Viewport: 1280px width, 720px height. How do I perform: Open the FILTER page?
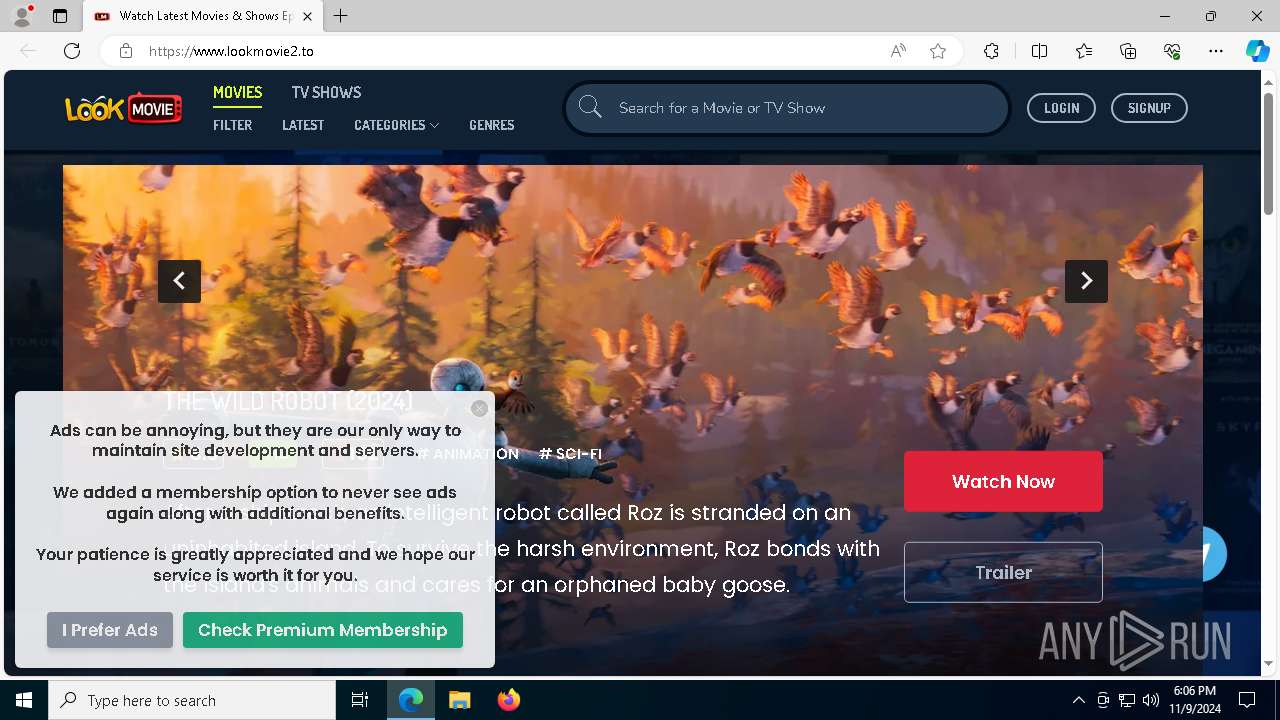[x=233, y=125]
